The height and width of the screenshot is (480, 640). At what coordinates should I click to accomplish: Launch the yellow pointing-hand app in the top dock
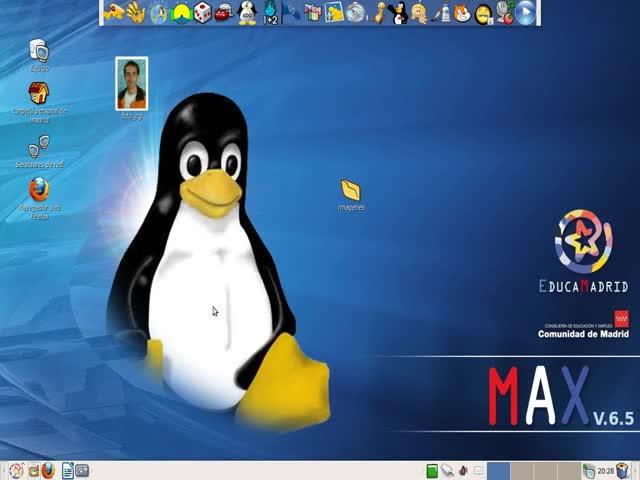coord(113,12)
